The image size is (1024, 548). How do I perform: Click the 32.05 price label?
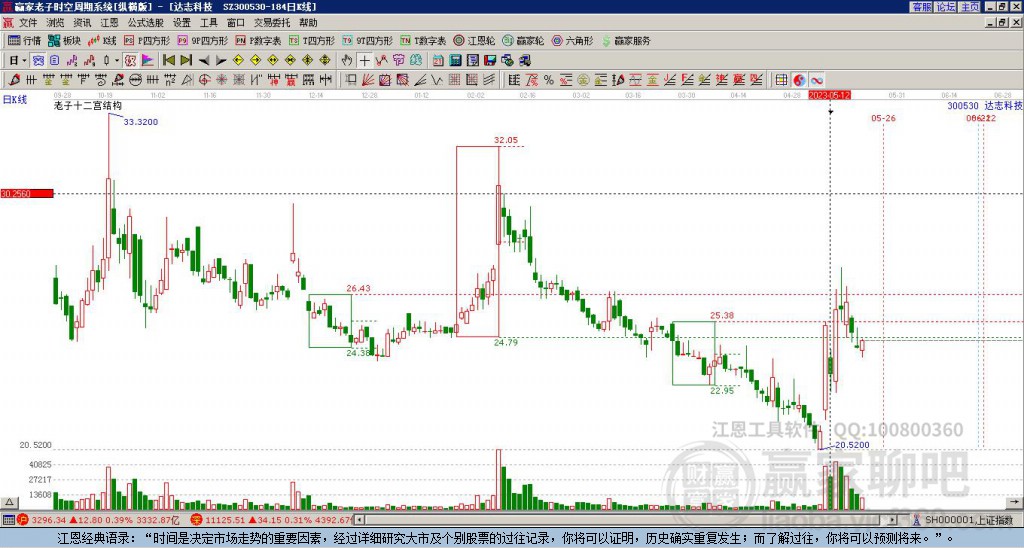point(505,140)
